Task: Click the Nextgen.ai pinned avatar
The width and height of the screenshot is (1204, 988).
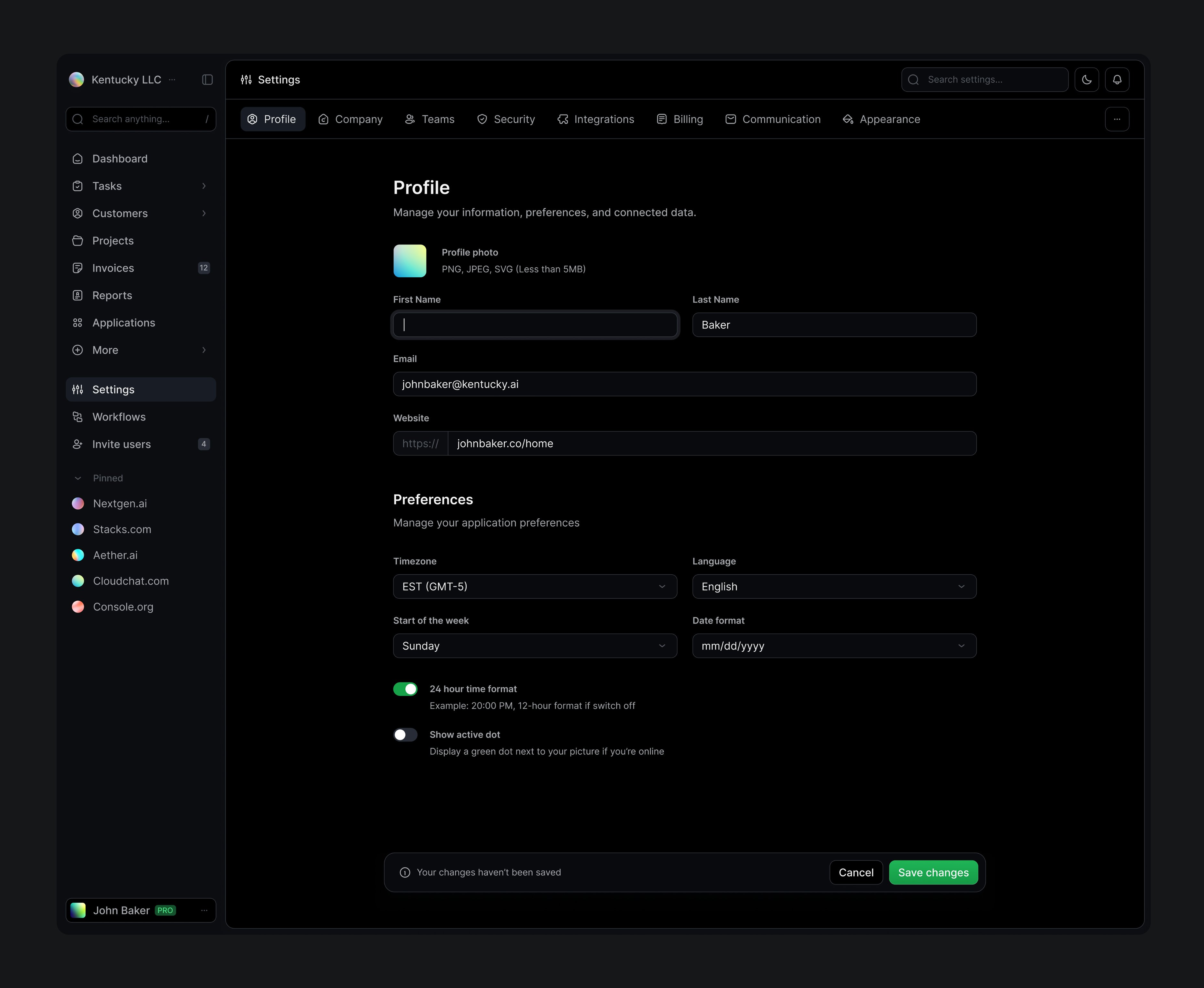Action: tap(78, 504)
